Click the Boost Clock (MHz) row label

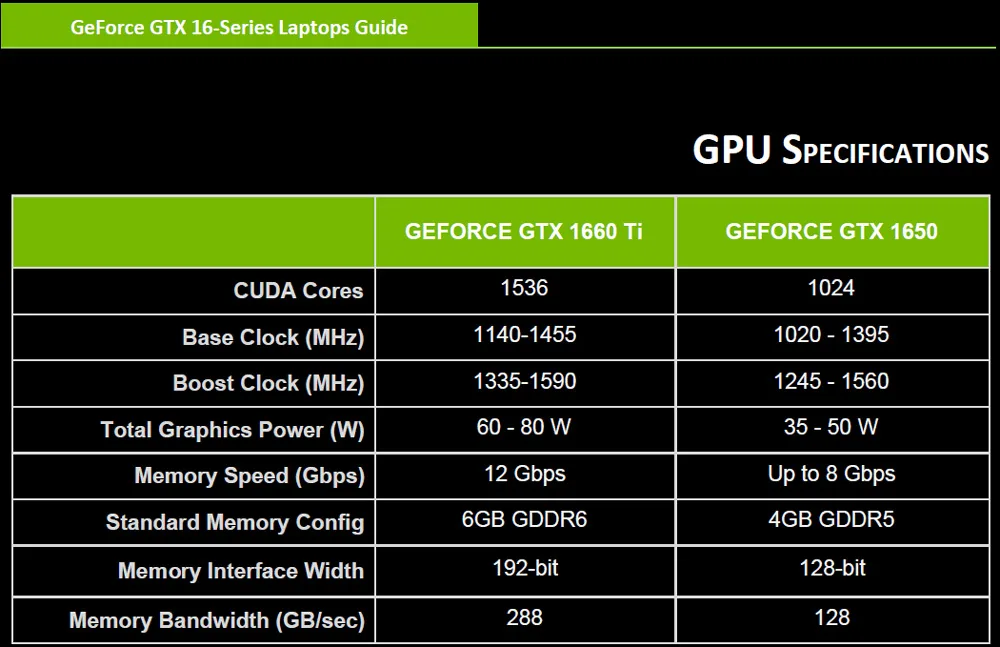coord(268,383)
